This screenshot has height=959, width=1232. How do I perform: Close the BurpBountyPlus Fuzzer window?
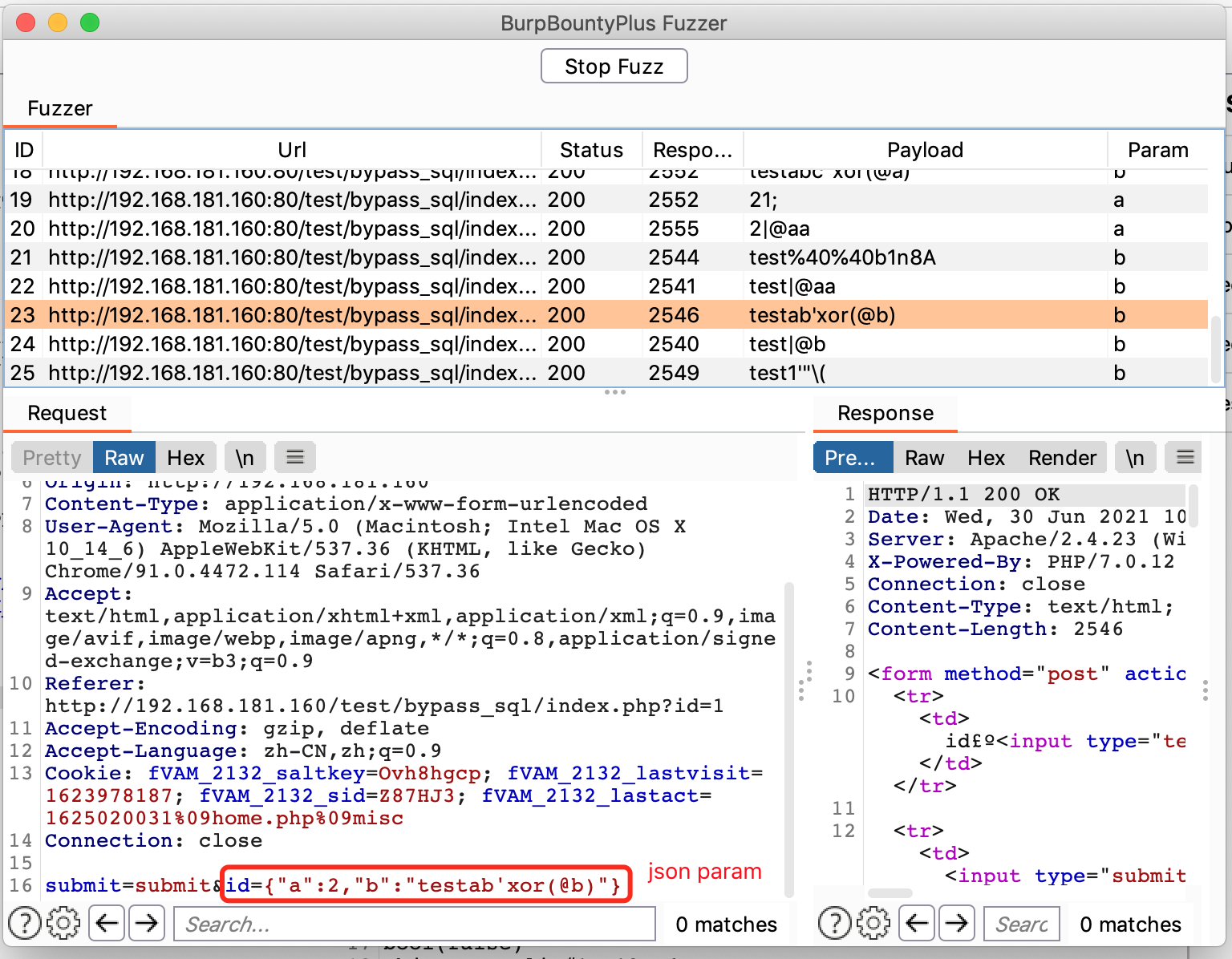pos(26,22)
